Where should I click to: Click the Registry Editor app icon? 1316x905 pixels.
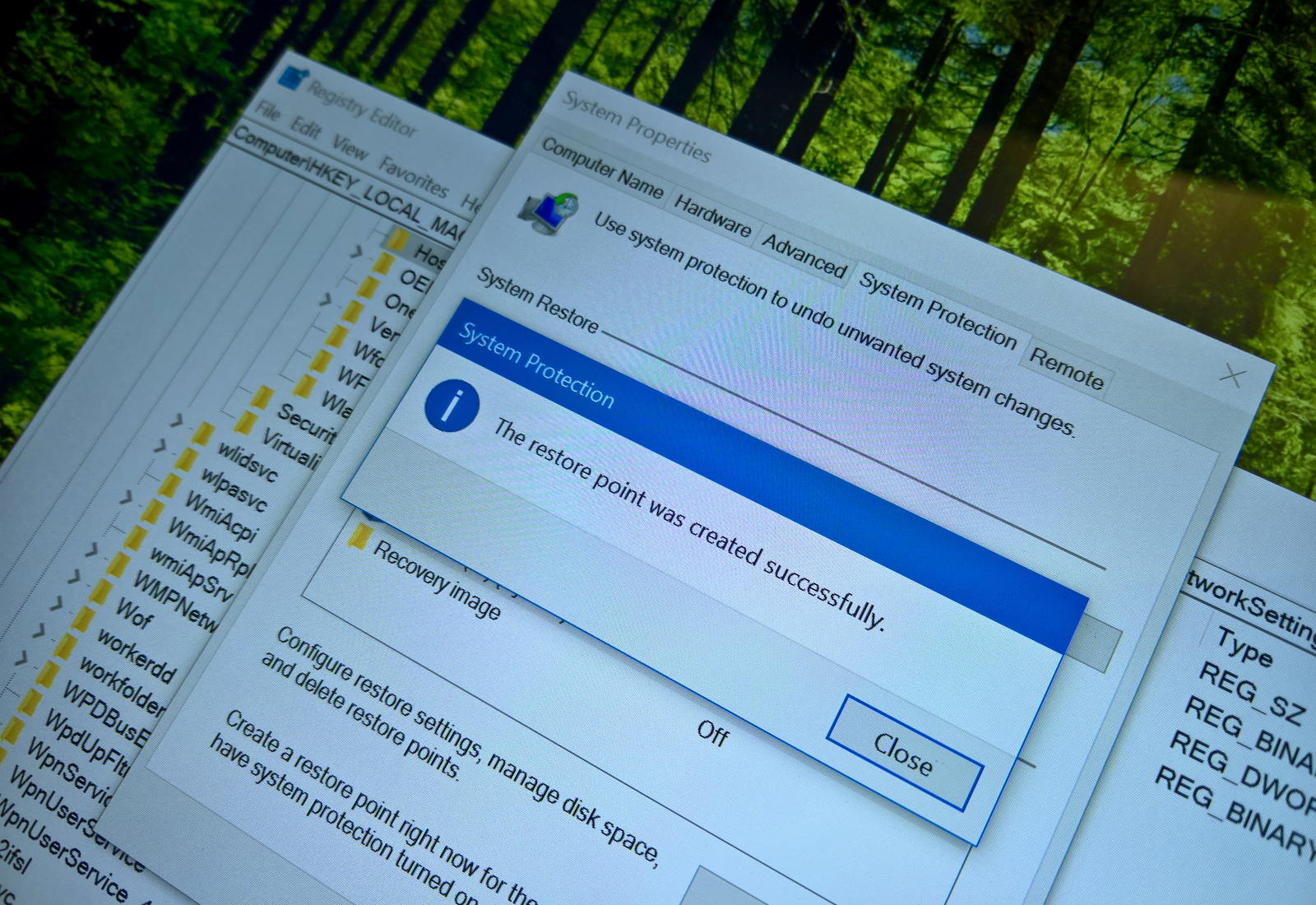tap(293, 78)
